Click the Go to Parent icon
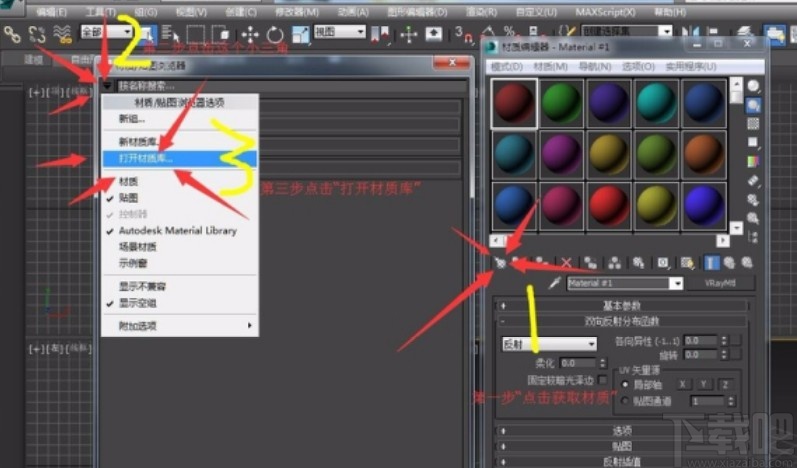The image size is (797, 468). point(729,263)
